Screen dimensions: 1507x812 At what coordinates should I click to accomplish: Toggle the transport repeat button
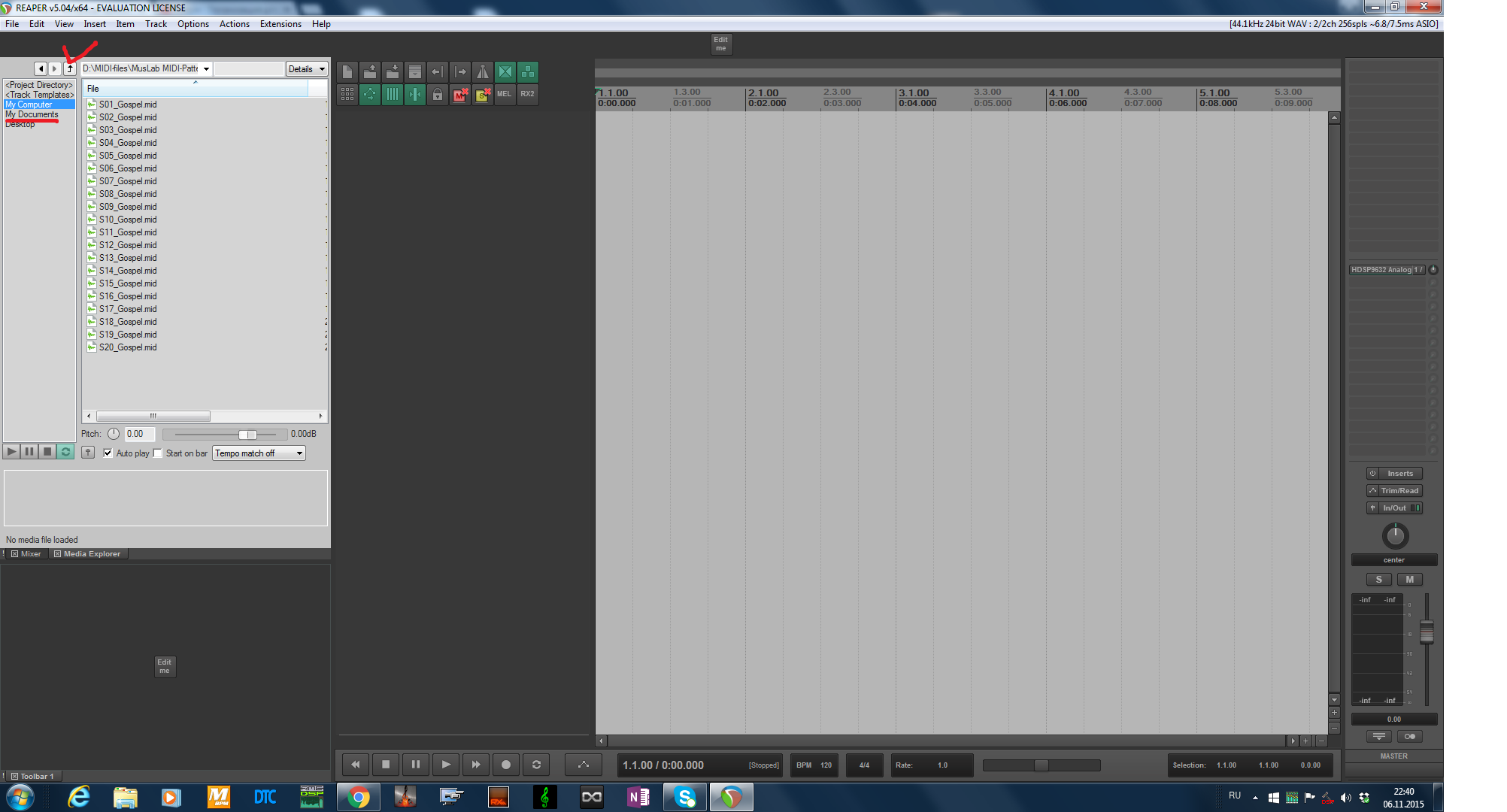tap(536, 765)
